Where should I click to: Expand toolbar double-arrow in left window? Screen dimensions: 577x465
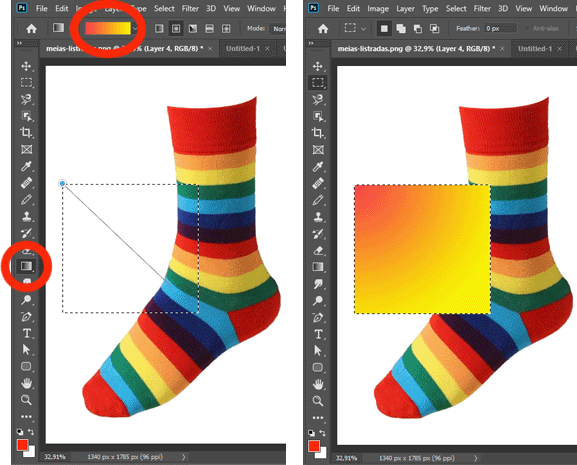[19, 43]
